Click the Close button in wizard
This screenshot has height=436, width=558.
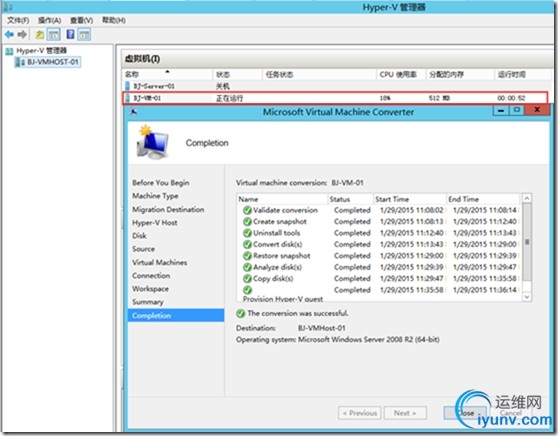coord(465,413)
